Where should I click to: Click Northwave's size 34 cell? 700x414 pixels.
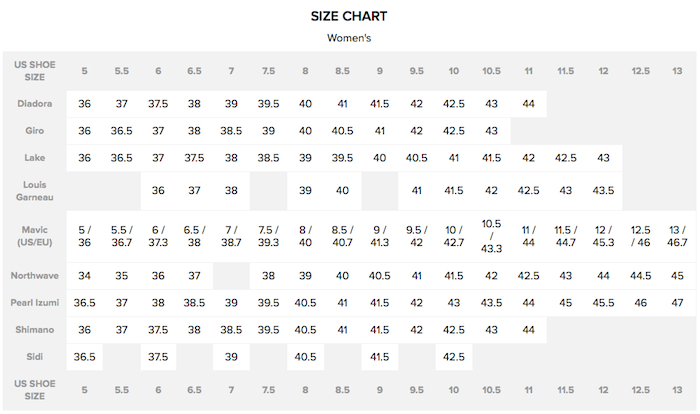[x=84, y=275]
